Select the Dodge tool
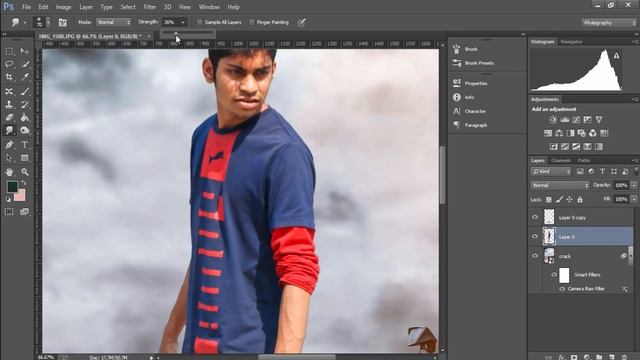640x360 pixels. tap(24, 131)
